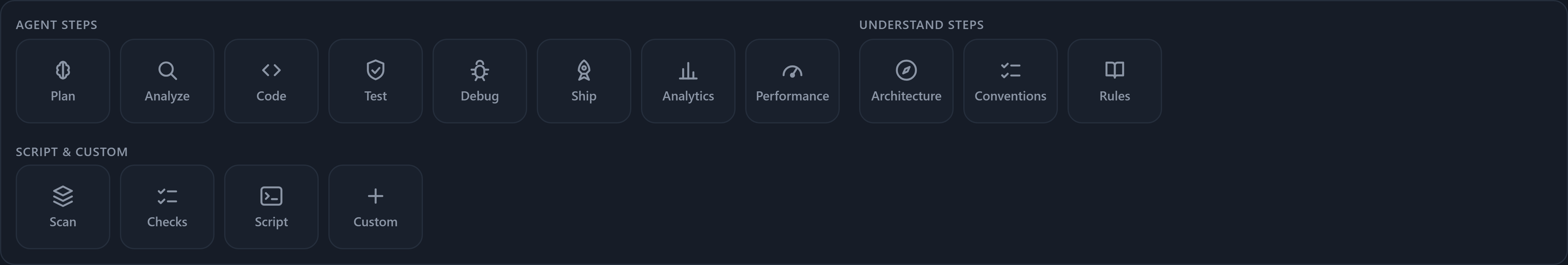Click the Analyze magnifier icon

tap(167, 70)
